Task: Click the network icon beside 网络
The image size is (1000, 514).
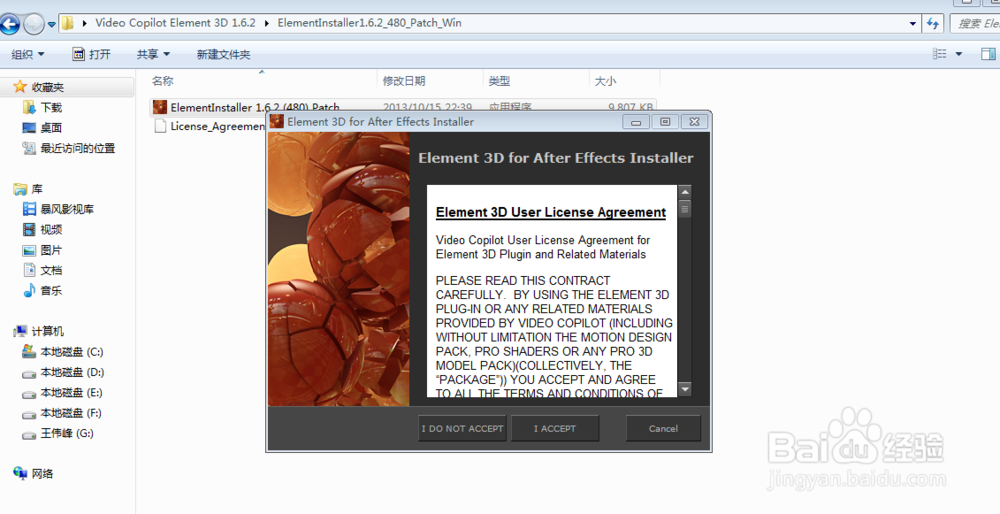Action: coord(20,473)
